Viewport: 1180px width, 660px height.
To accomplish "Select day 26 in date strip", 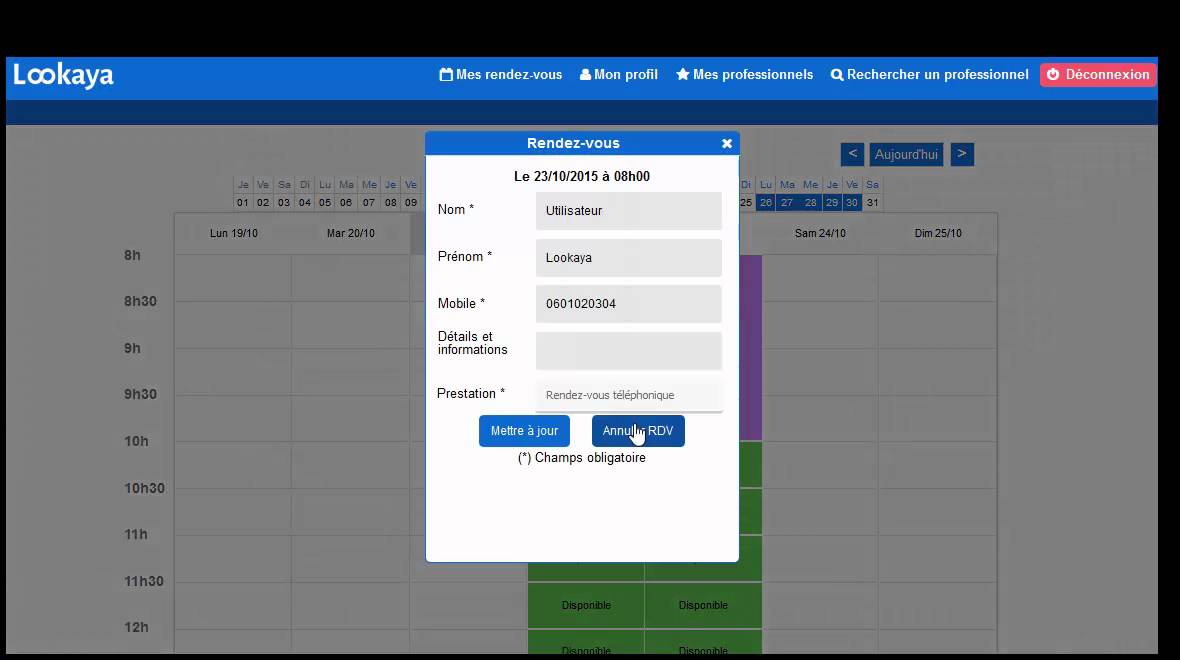I will pos(765,202).
